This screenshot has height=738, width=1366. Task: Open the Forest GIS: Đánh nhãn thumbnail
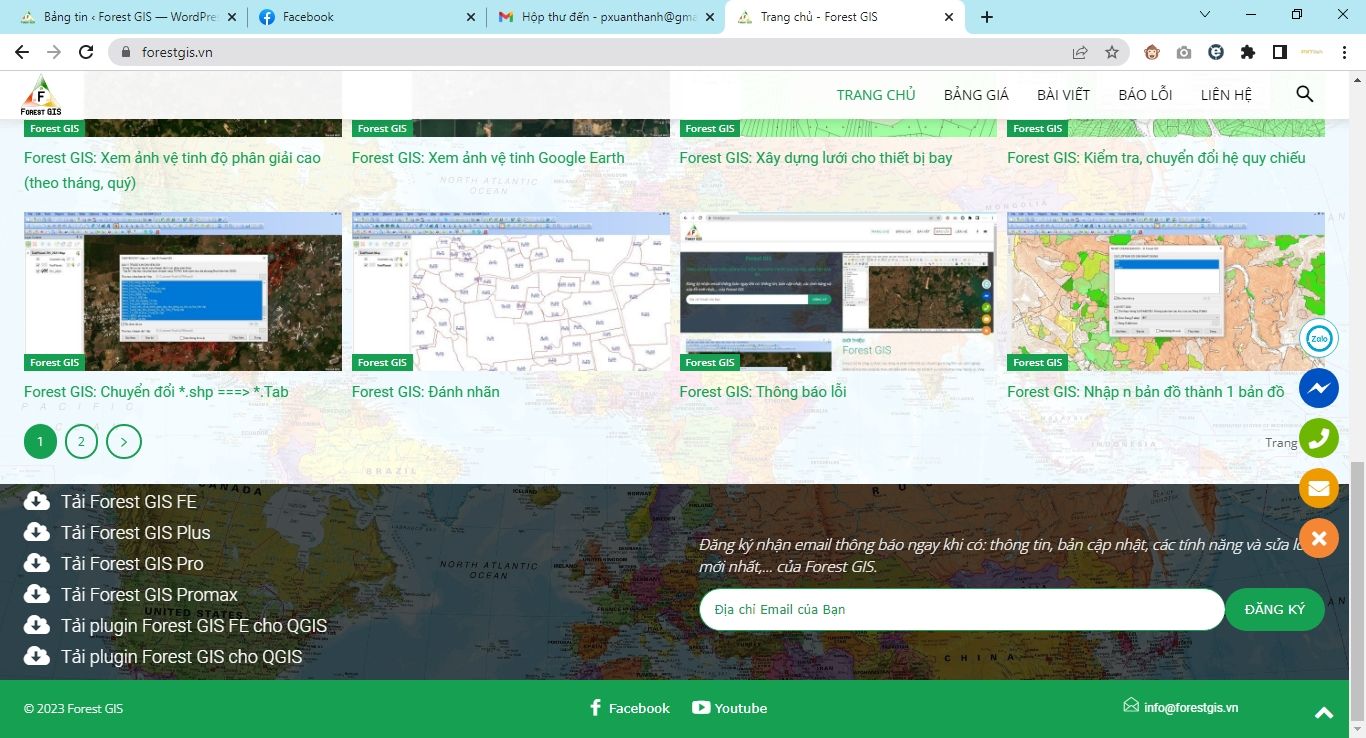[x=511, y=290]
